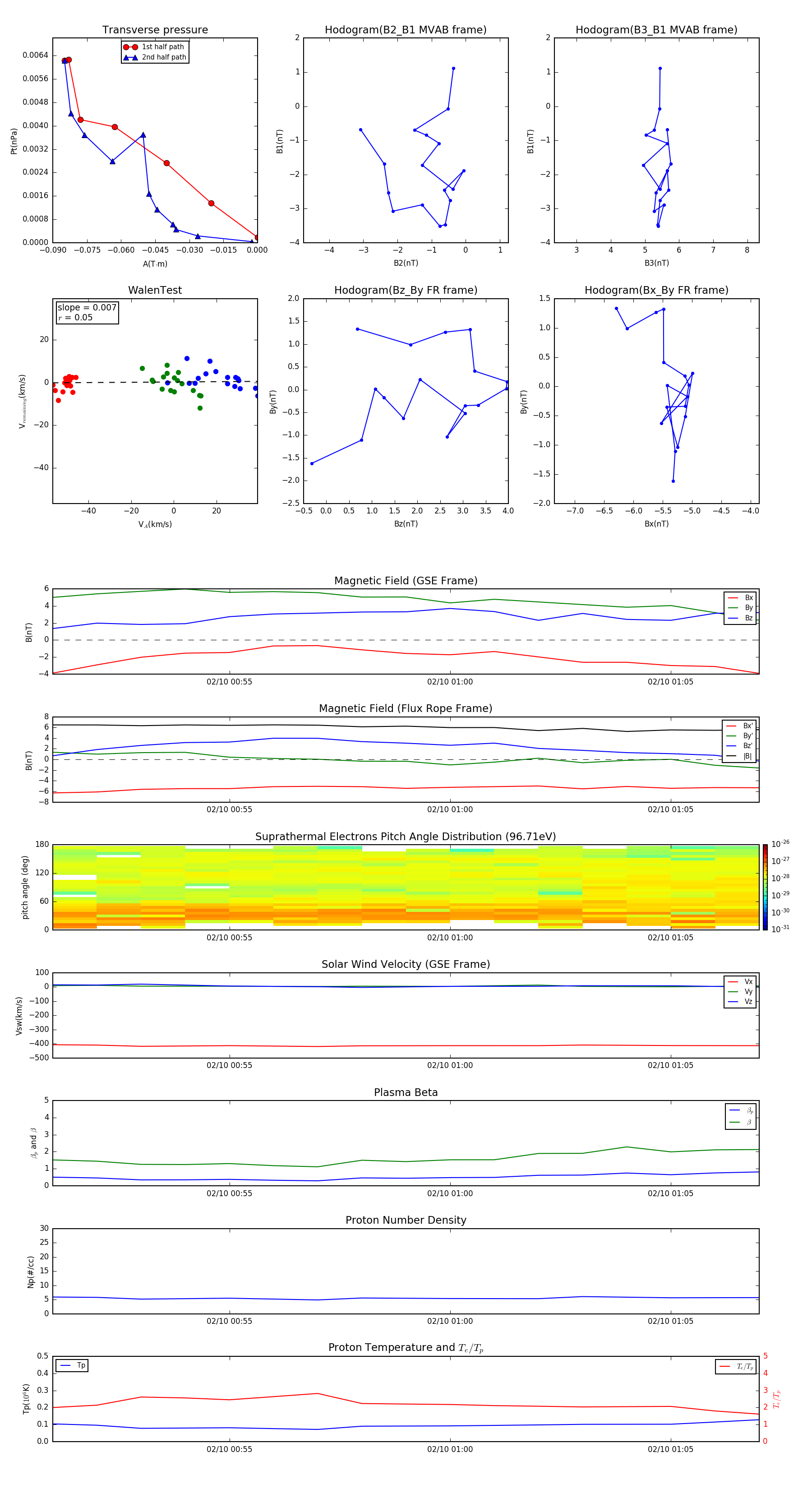This screenshot has height=1489, width=812.
Task: Click the 'Tp(10^6K)' y-axis label
Action: point(26,1399)
